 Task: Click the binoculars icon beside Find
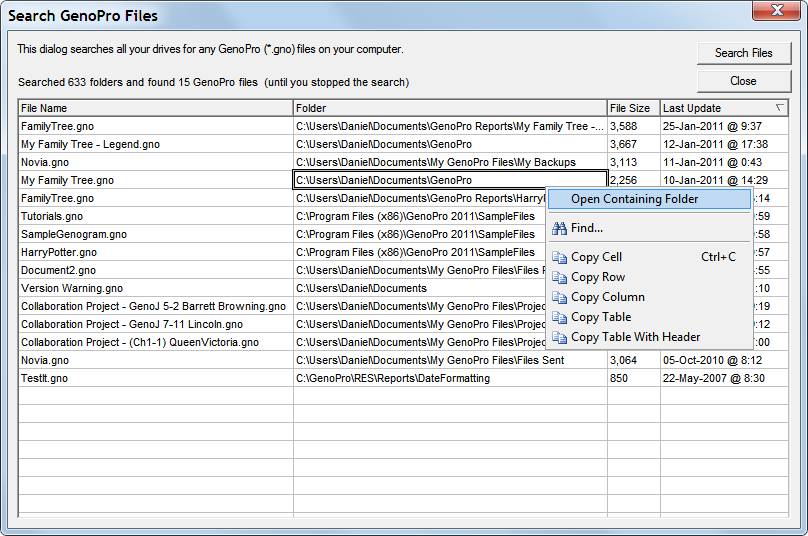tap(559, 228)
